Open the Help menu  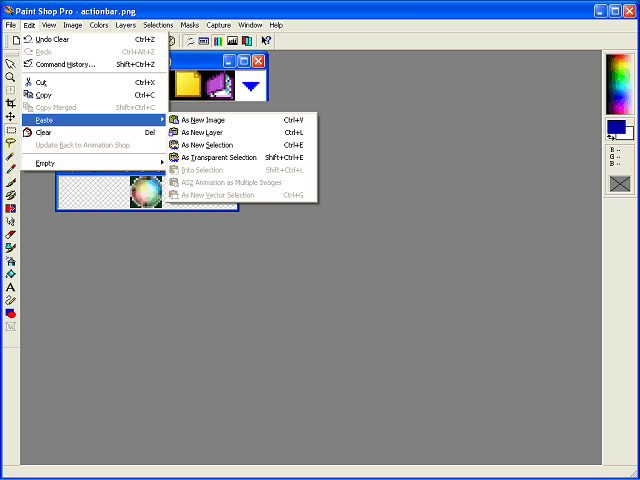tap(276, 25)
